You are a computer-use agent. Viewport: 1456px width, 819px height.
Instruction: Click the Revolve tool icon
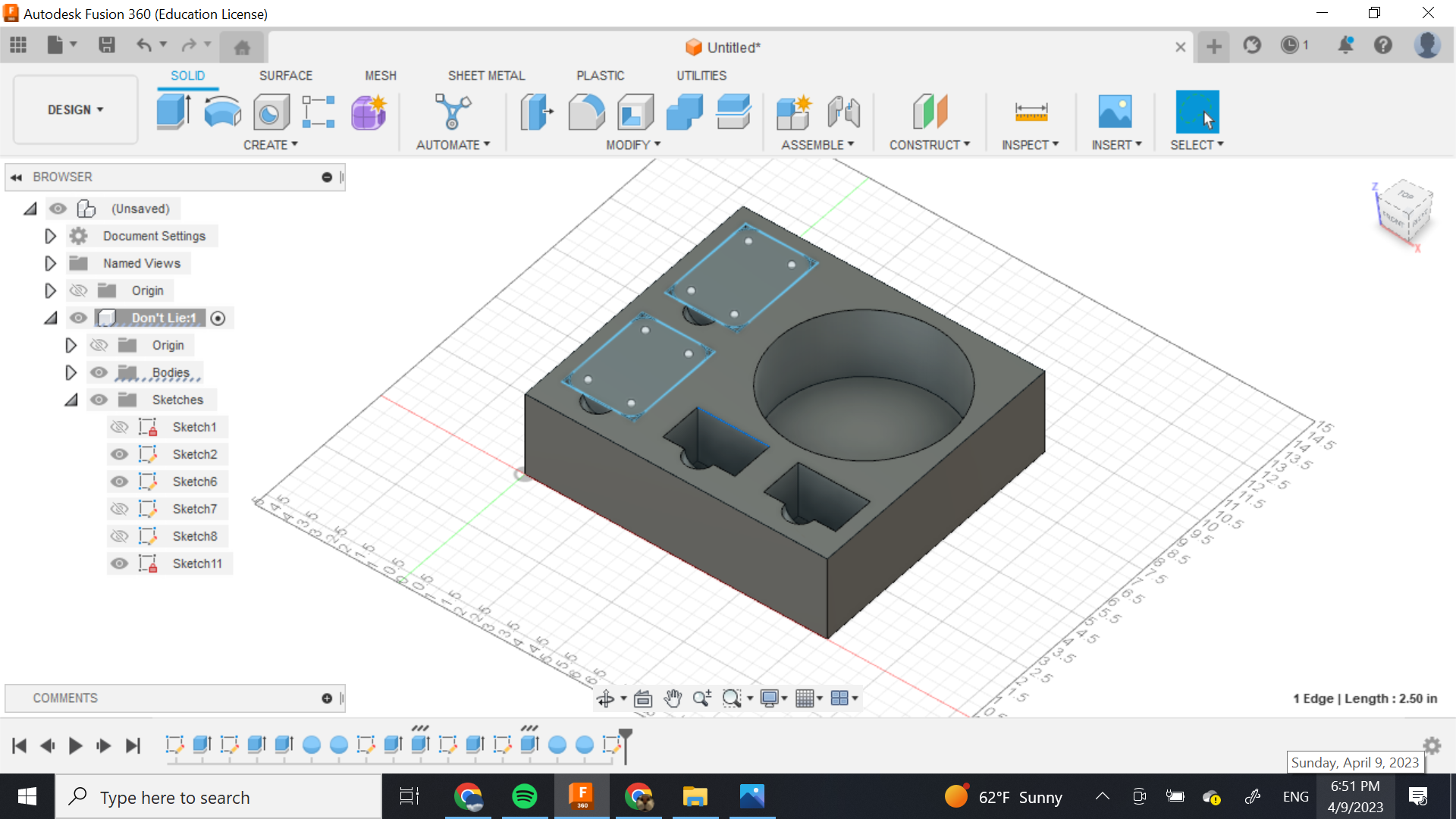coord(222,112)
